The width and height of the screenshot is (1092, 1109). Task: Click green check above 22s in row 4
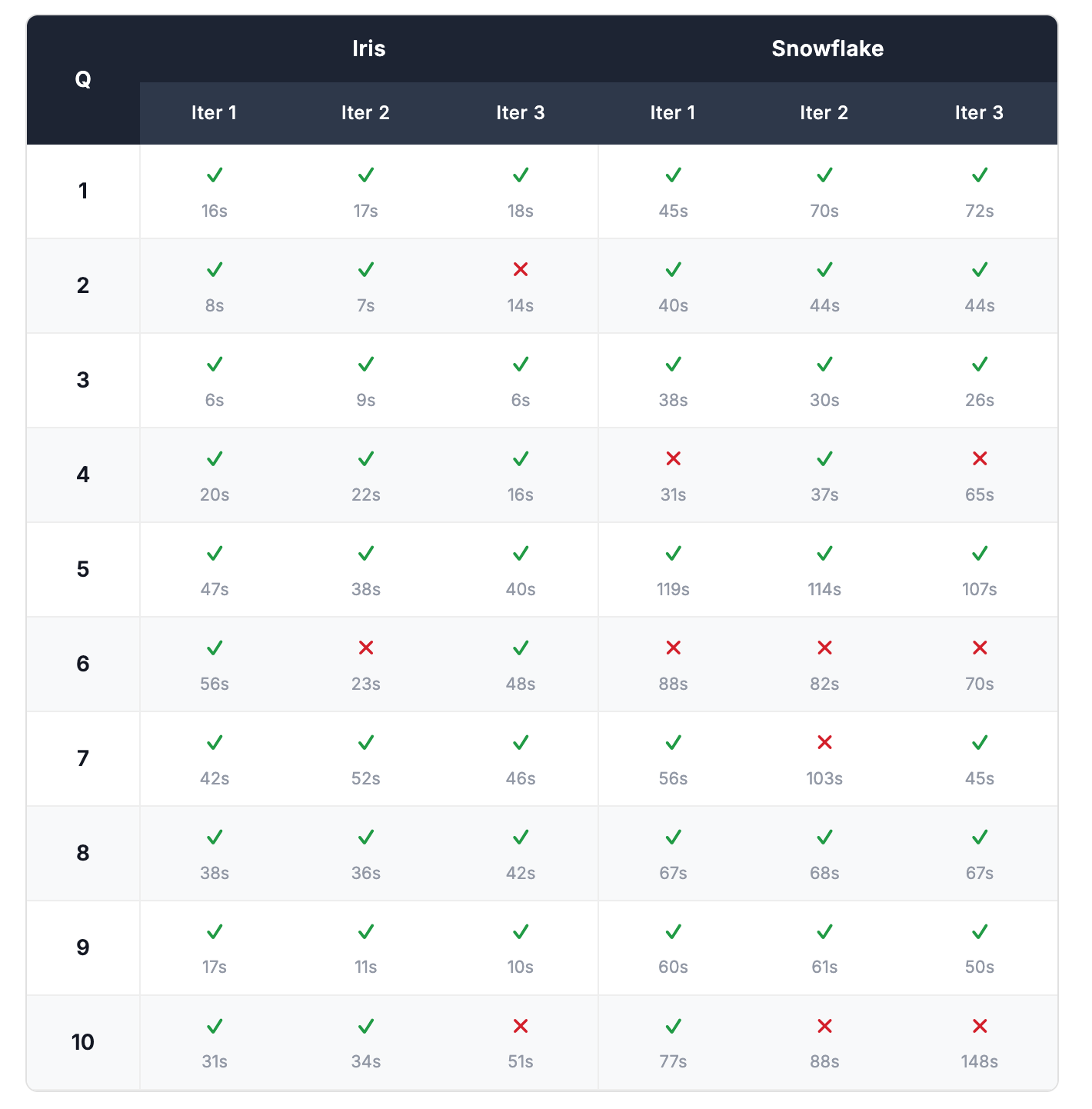coord(366,458)
